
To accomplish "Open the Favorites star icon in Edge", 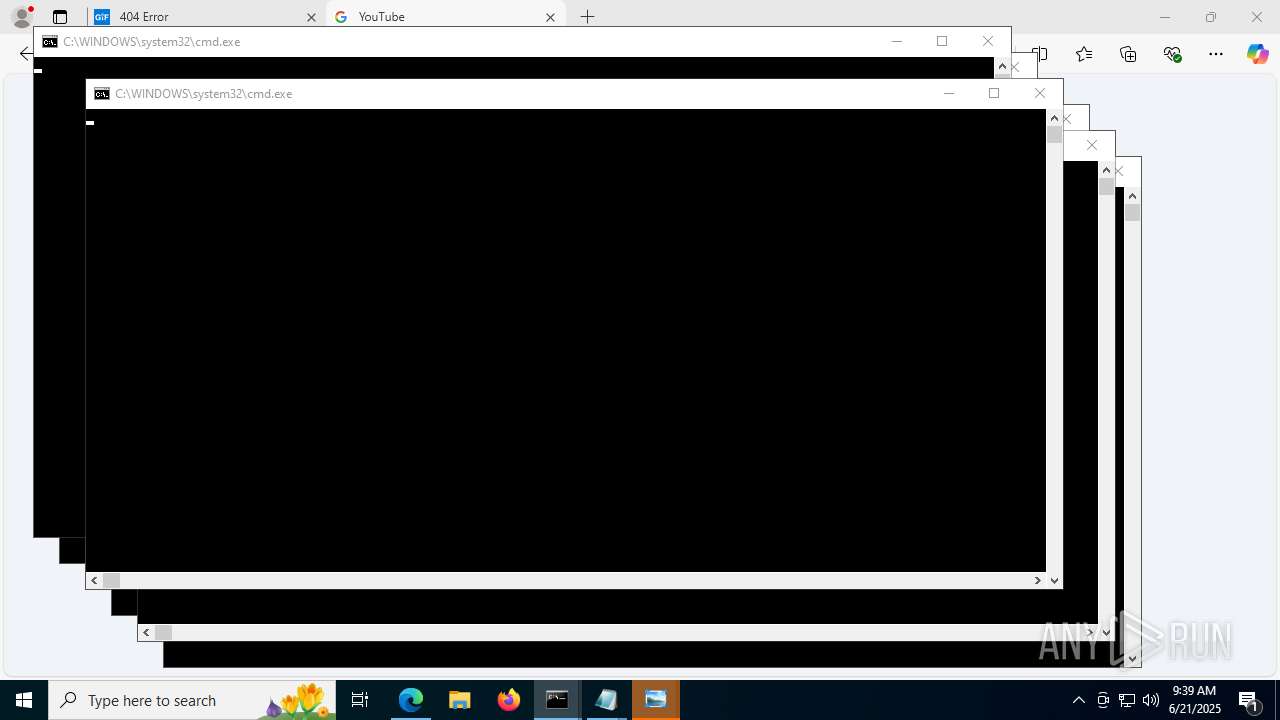I will click(1084, 54).
